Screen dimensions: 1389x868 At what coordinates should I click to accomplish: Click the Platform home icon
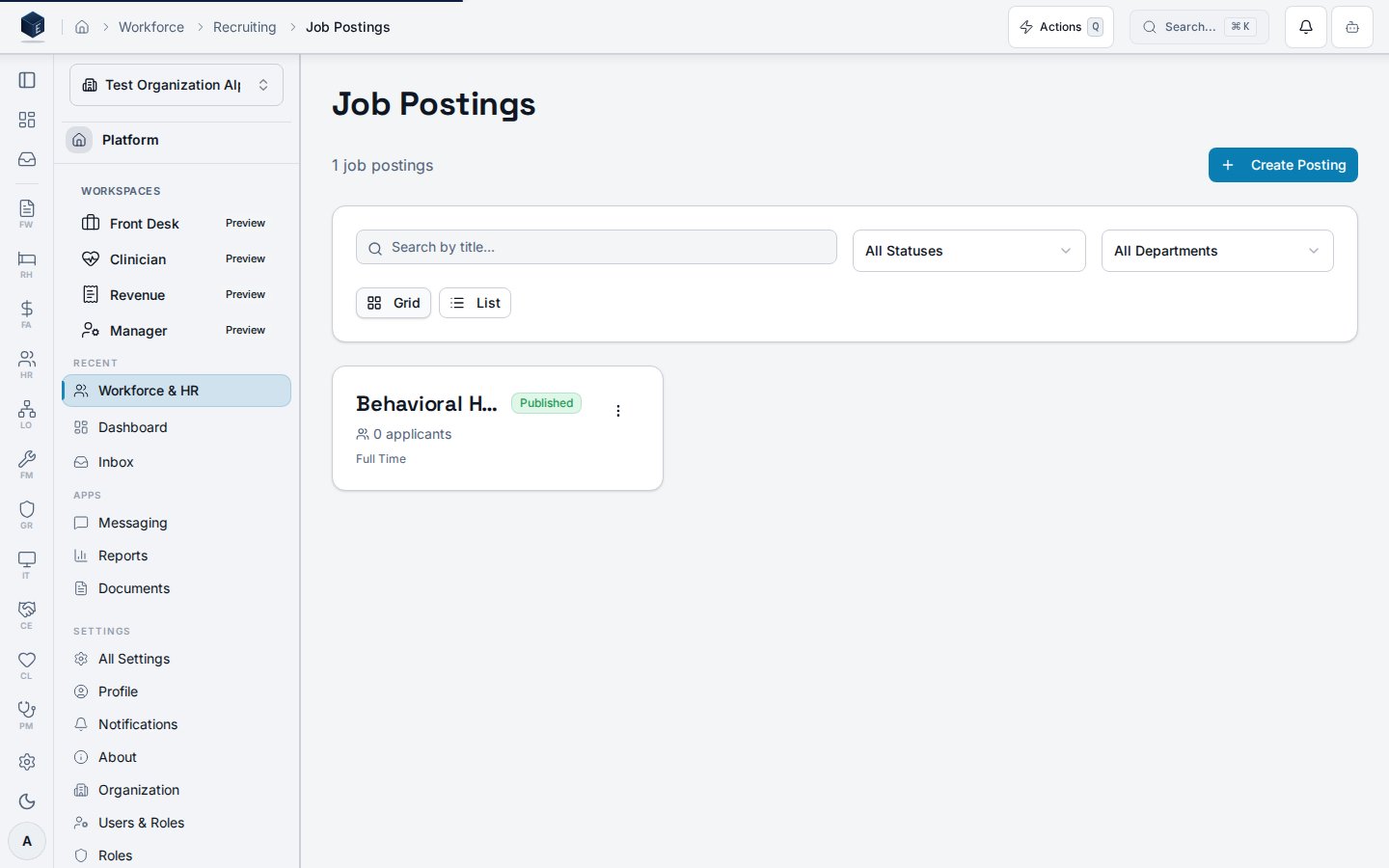click(x=79, y=140)
